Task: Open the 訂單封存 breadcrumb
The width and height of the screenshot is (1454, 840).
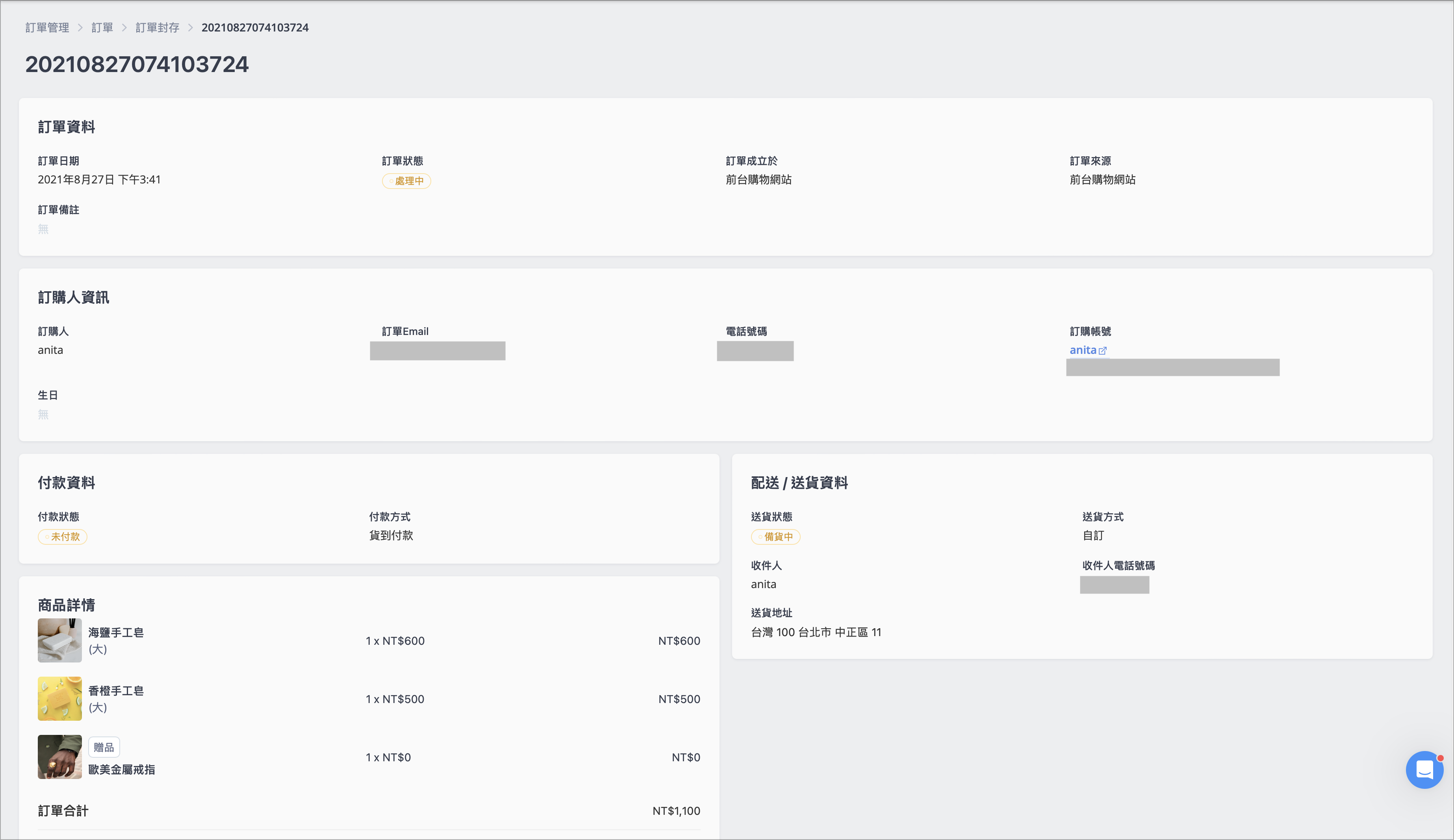Action: click(157, 28)
